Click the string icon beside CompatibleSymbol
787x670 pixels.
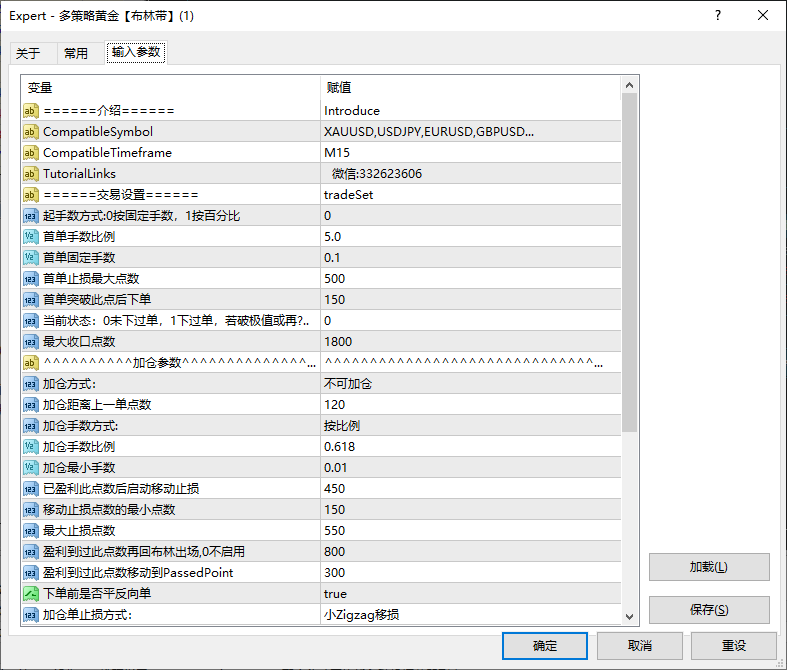[x=31, y=132]
